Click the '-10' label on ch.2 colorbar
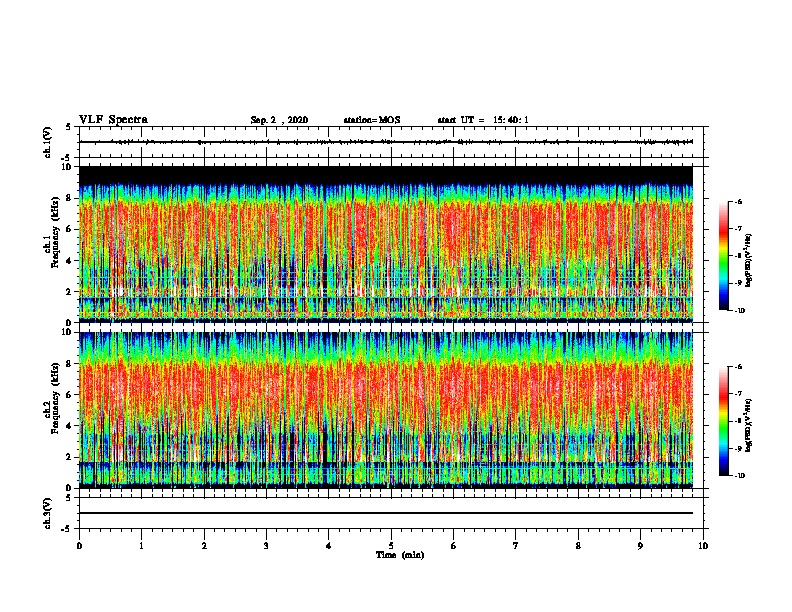The height and width of the screenshot is (612, 792). [x=739, y=476]
